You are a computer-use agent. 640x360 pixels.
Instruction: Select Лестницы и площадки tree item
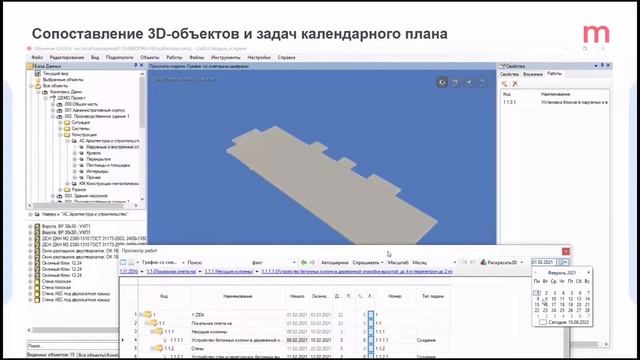[x=108, y=165]
